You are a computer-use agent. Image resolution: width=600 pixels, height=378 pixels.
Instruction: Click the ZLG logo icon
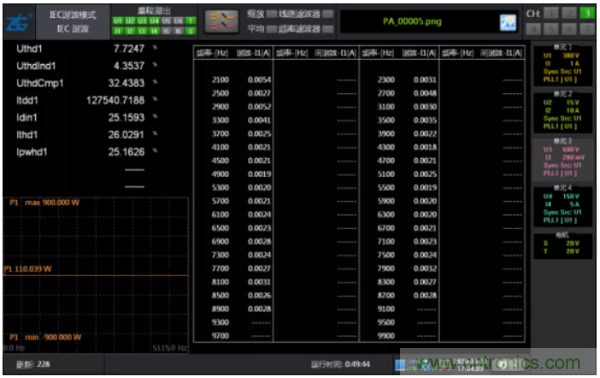[18, 22]
